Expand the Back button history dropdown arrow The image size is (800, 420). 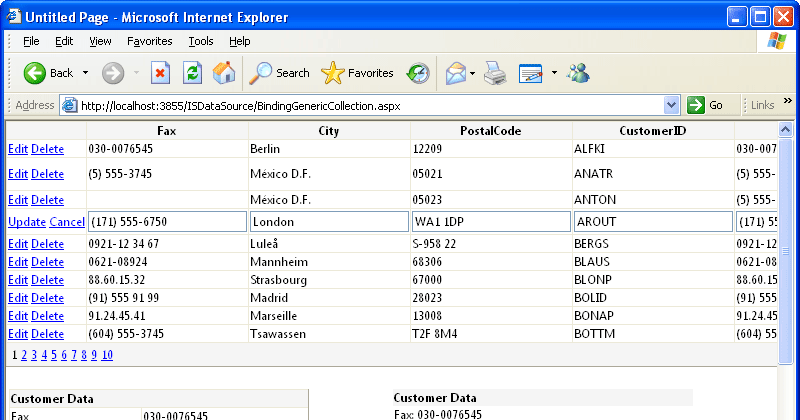[86, 73]
